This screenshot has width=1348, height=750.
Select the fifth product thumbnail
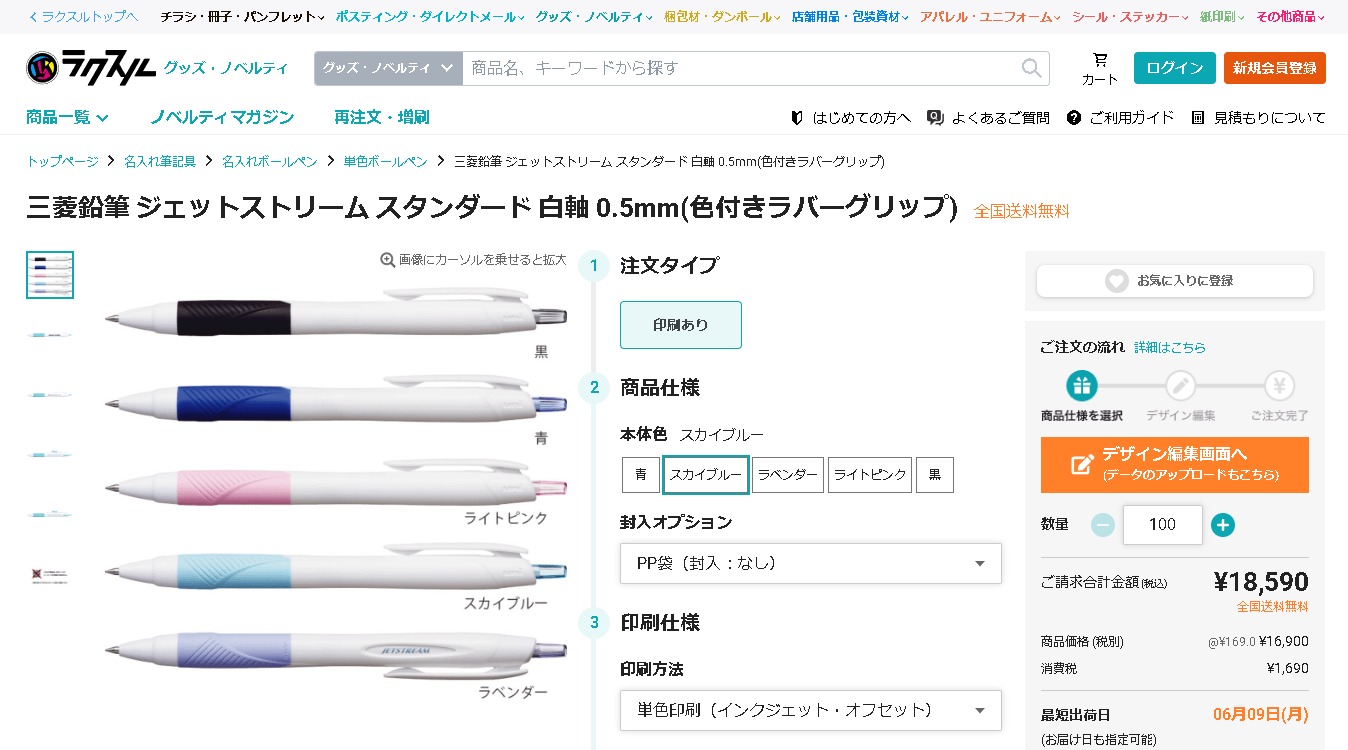[50, 515]
